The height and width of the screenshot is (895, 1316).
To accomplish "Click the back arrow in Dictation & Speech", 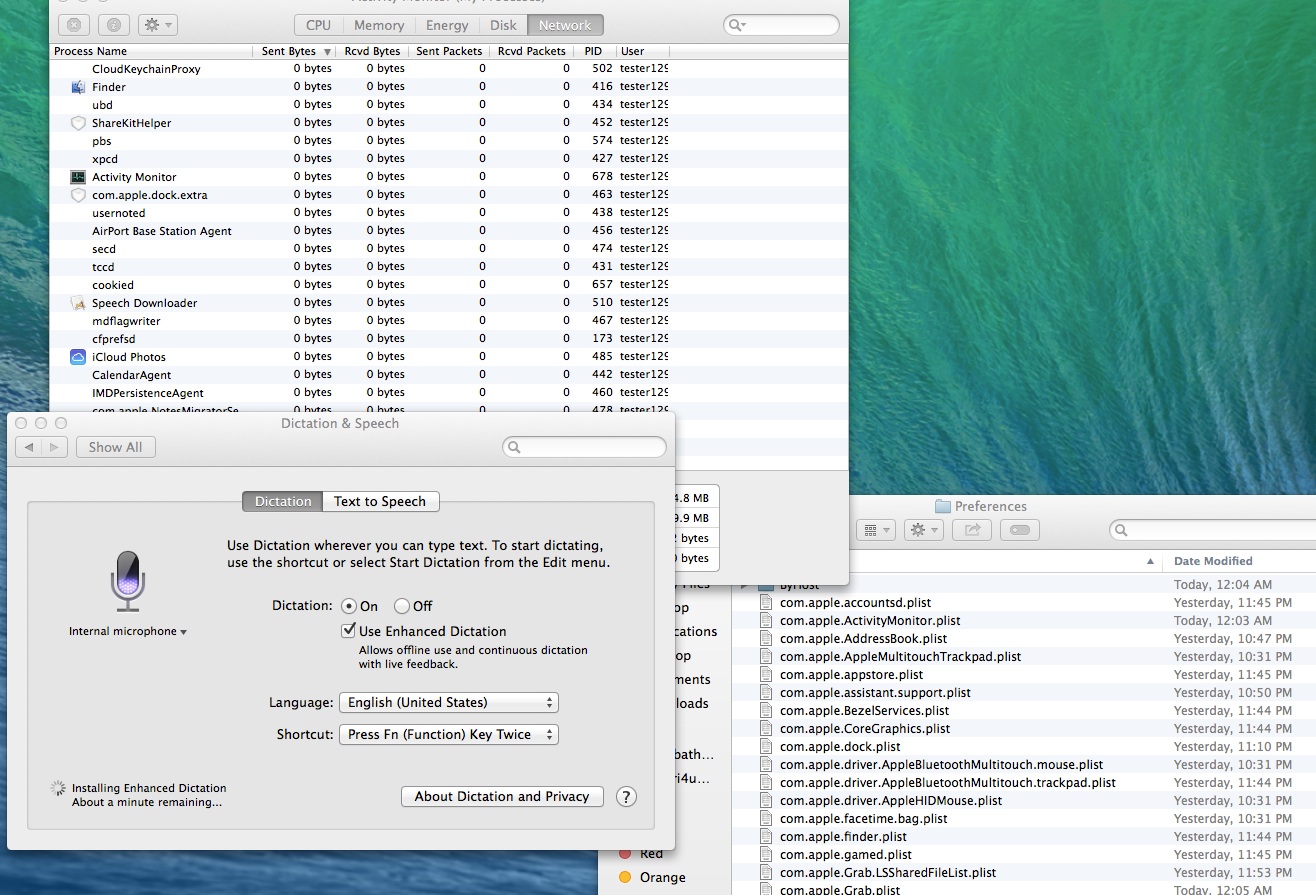I will (29, 447).
